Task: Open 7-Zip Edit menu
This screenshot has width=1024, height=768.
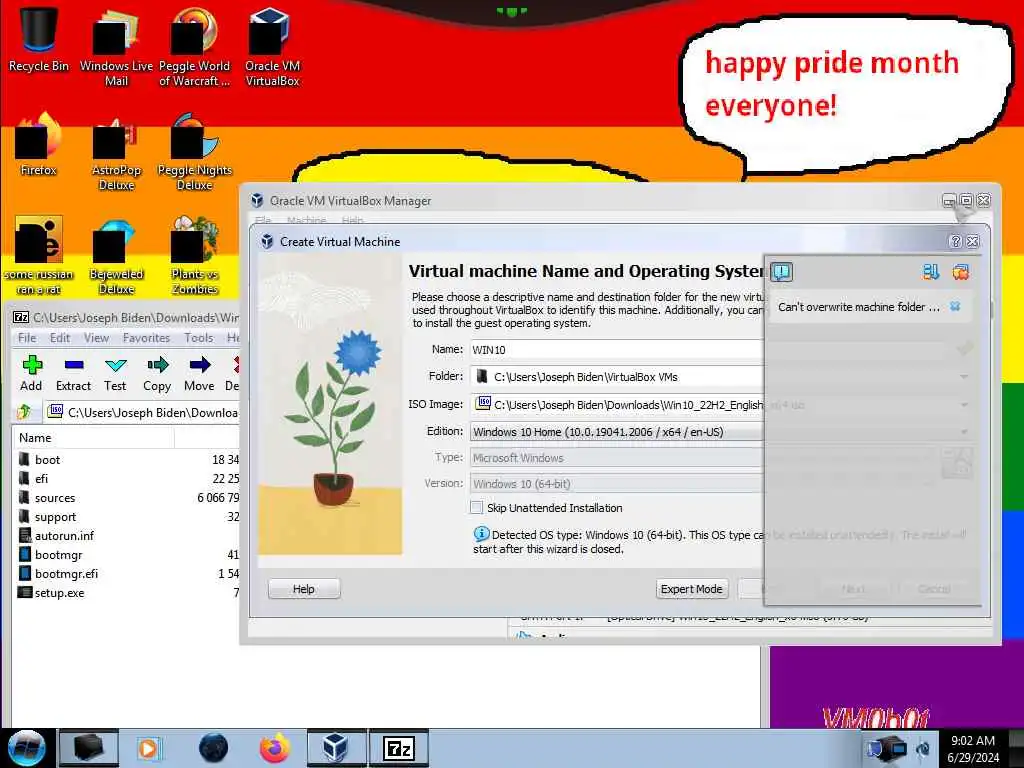Action: [59, 338]
